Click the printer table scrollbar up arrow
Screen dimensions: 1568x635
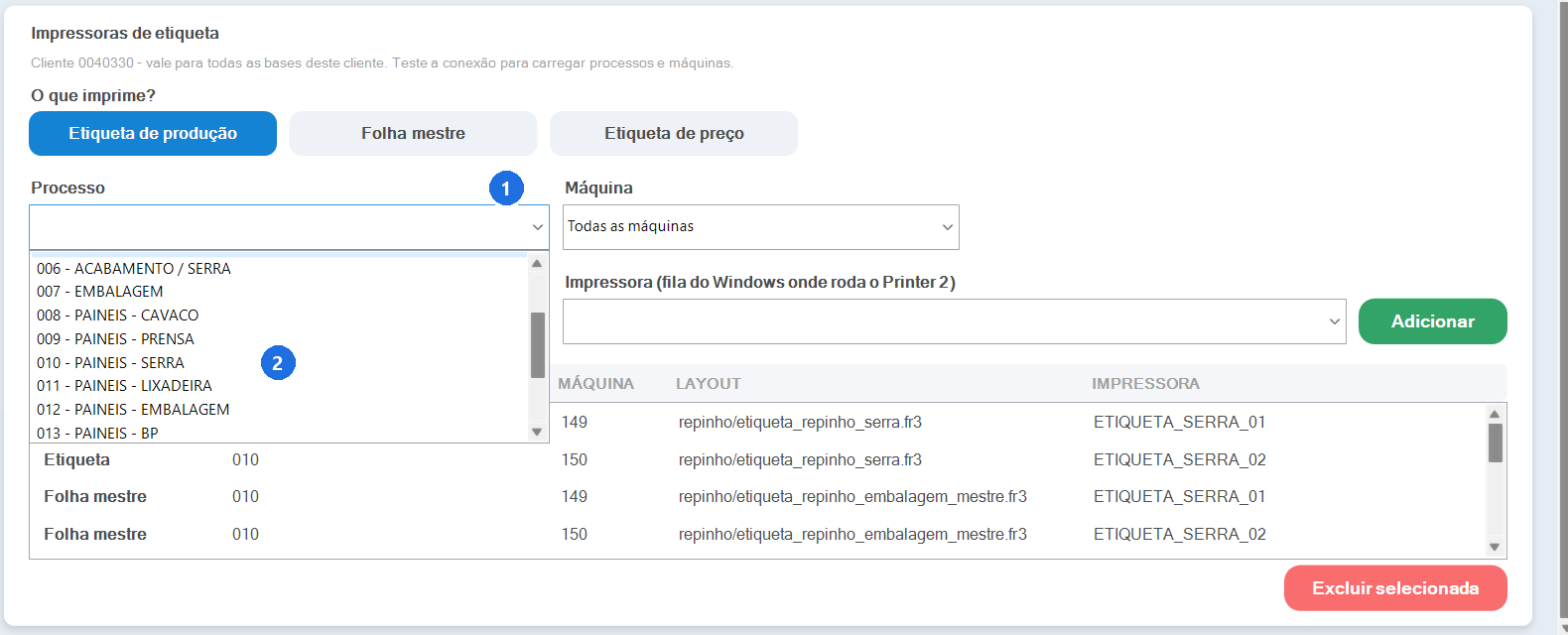coord(1495,415)
